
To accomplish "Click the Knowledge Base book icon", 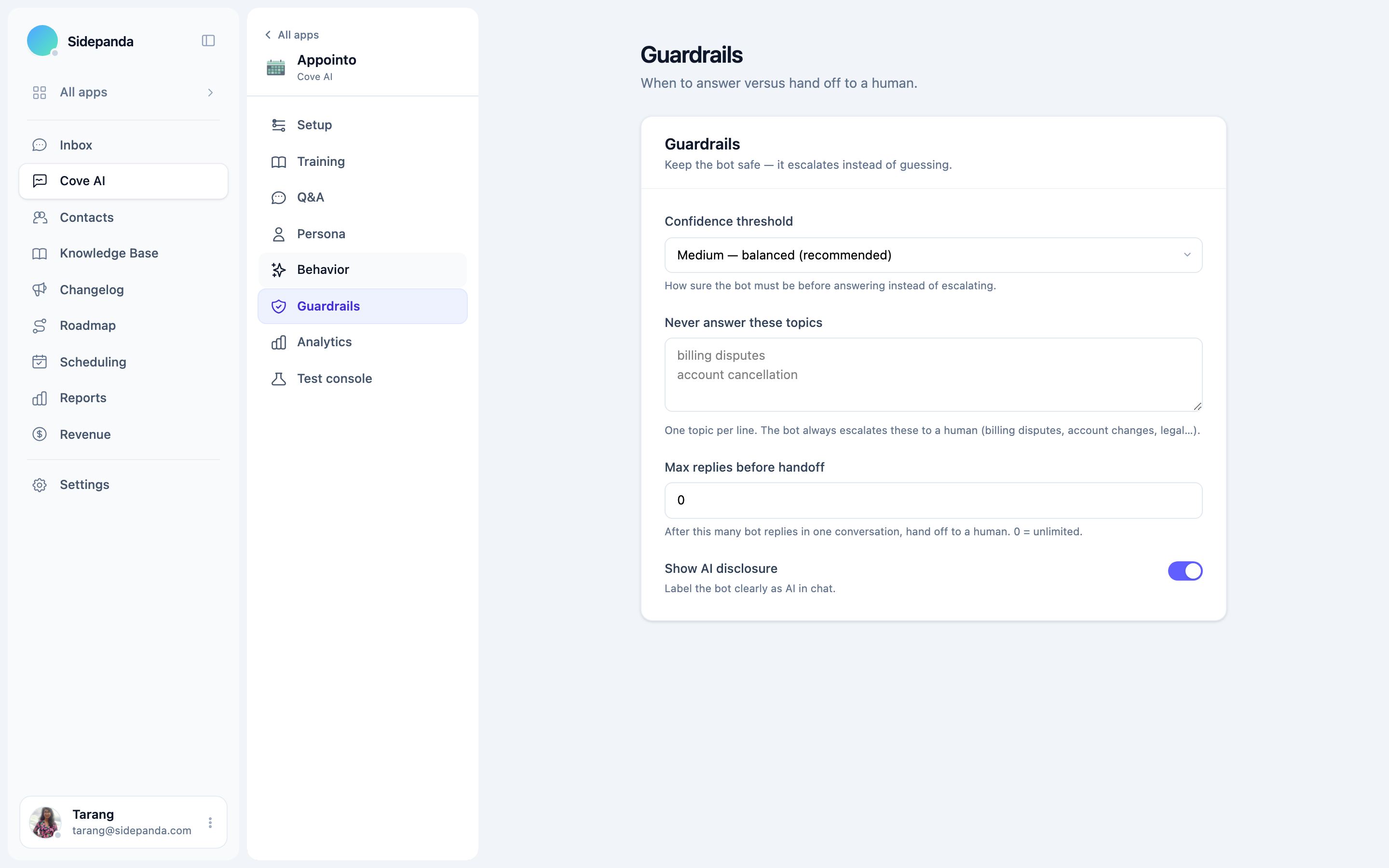I will point(40,253).
